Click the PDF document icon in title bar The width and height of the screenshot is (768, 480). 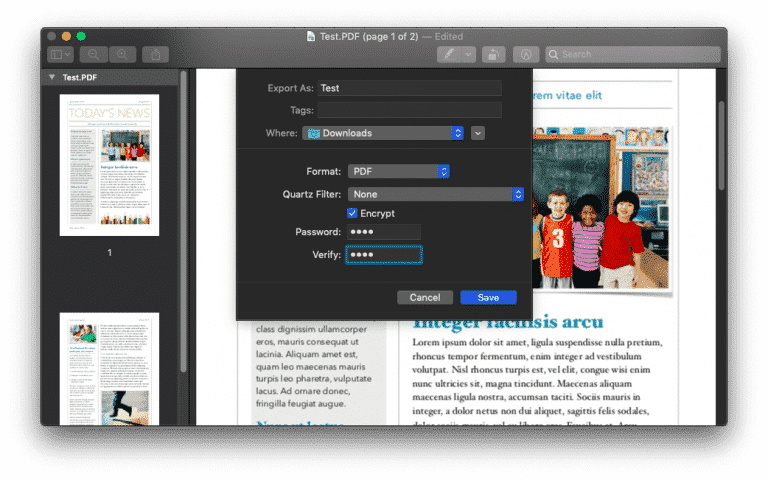point(311,36)
